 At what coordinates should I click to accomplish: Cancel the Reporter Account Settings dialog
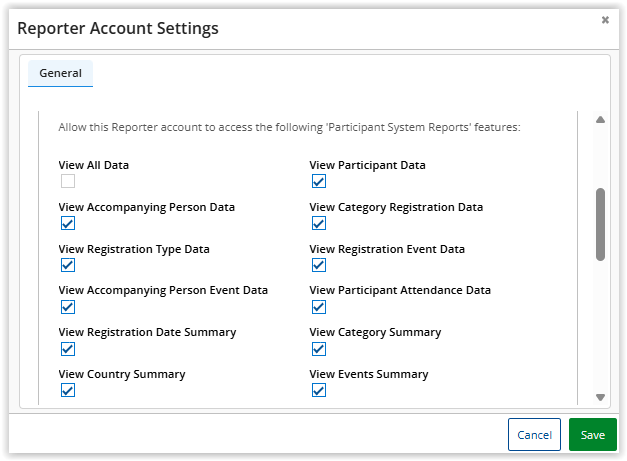[x=534, y=435]
